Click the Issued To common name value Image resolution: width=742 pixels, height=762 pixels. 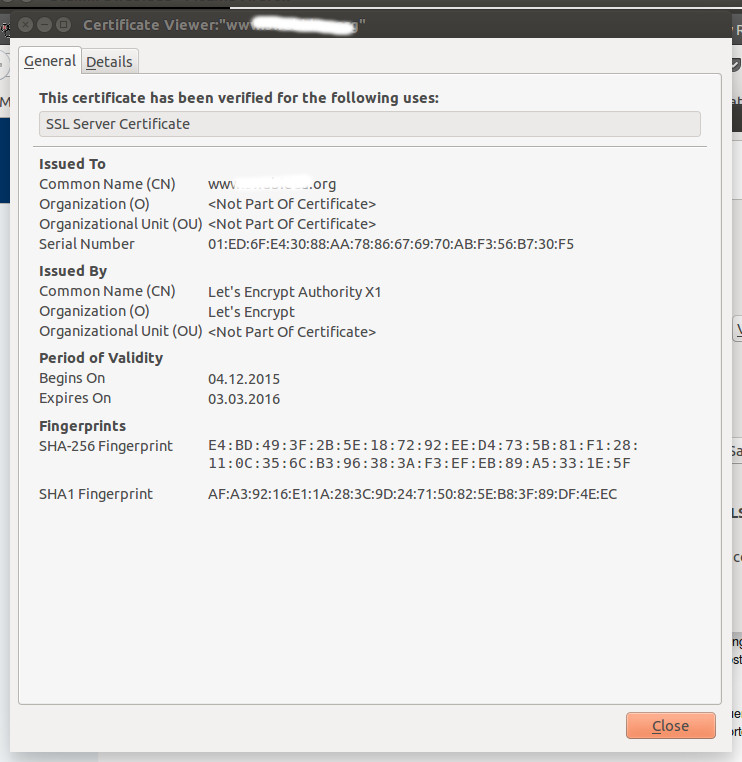tap(272, 184)
